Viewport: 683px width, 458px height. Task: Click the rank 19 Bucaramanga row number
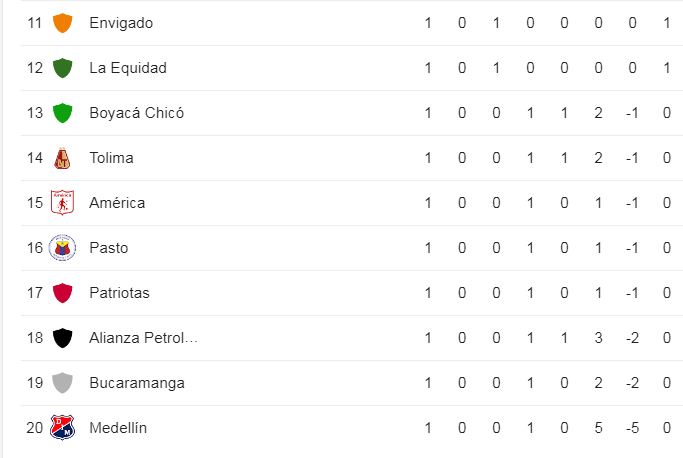[35, 383]
